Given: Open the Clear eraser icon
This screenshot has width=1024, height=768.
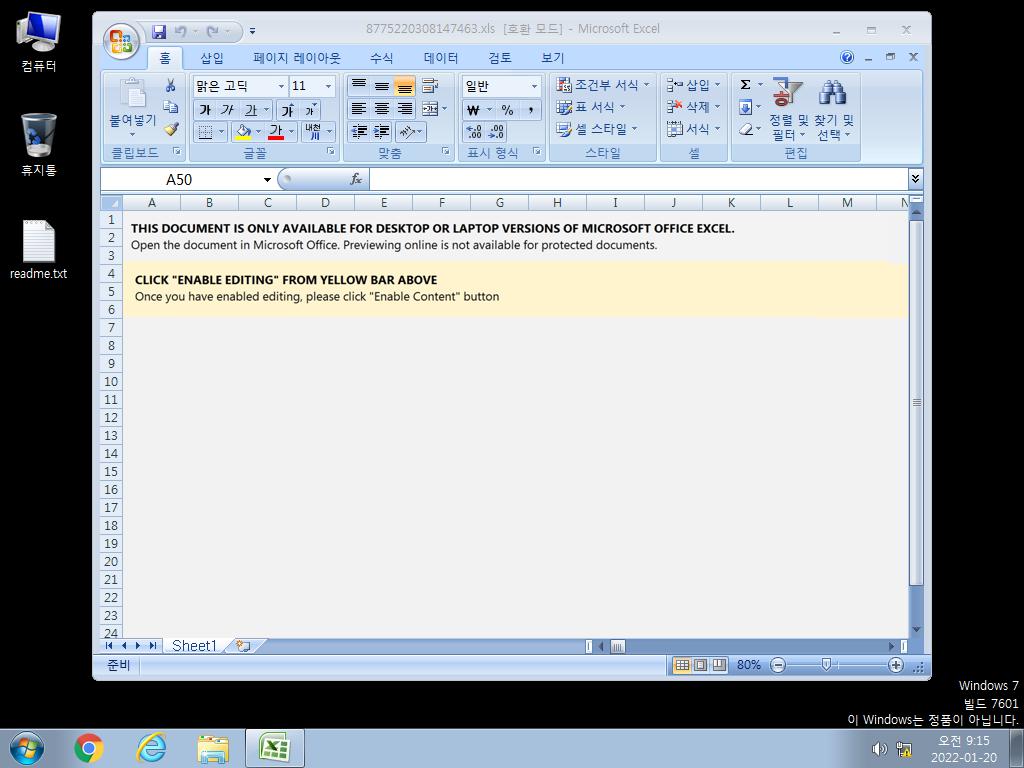Looking at the screenshot, I should click(x=745, y=129).
